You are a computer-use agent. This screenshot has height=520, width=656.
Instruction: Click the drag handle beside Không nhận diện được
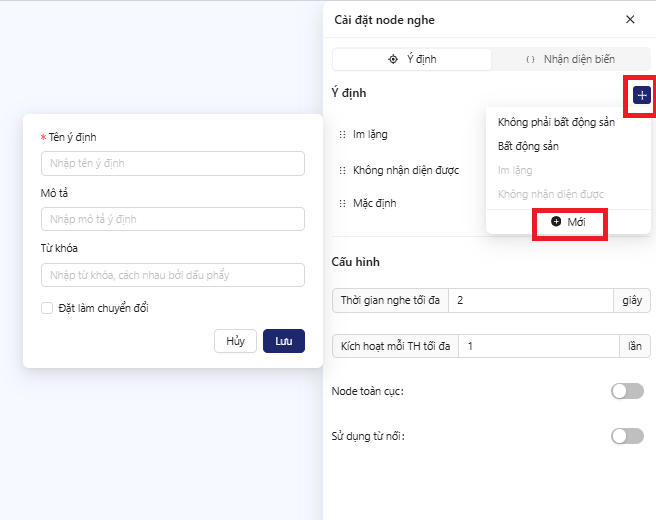click(342, 170)
